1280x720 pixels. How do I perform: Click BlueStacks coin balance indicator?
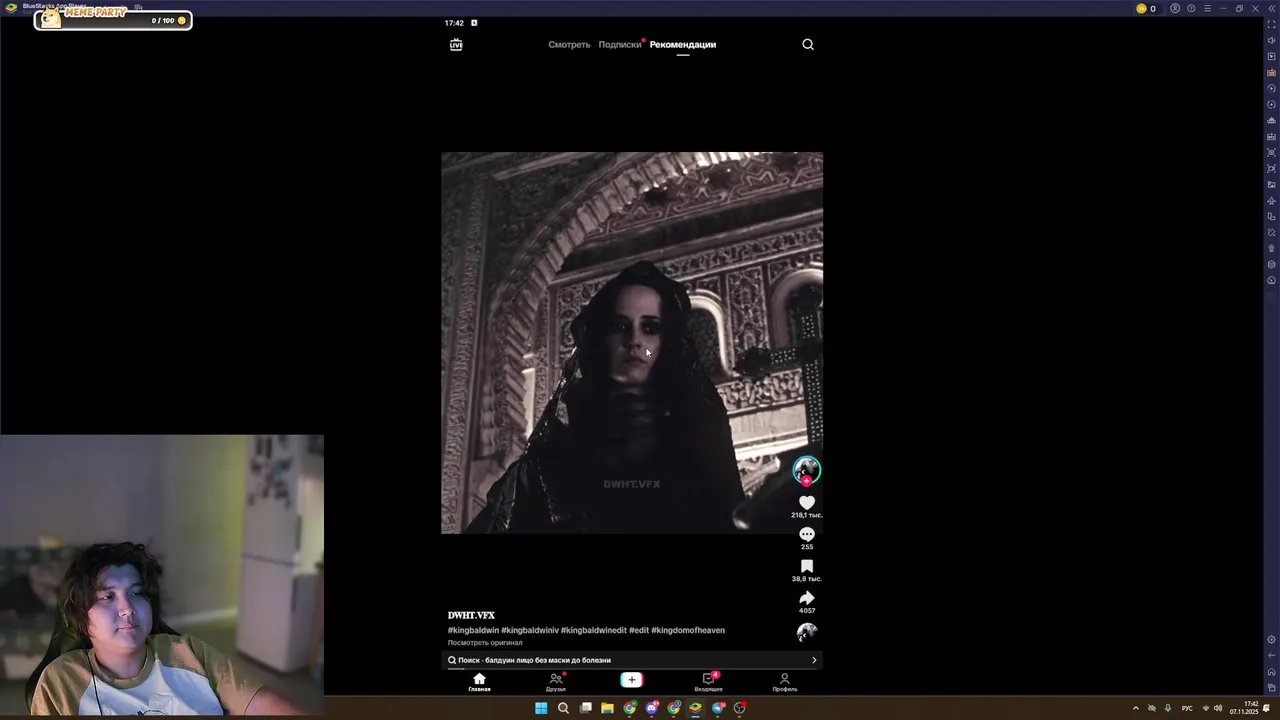coord(1146,8)
